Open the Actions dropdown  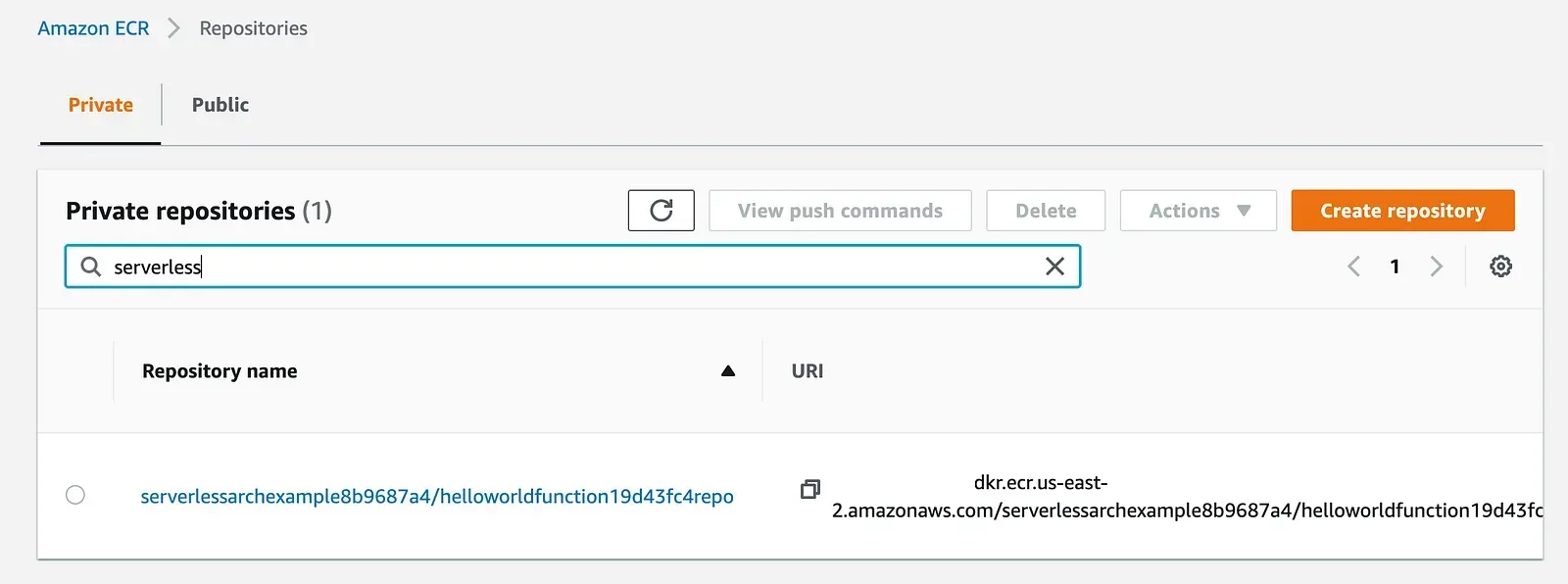[1199, 211]
